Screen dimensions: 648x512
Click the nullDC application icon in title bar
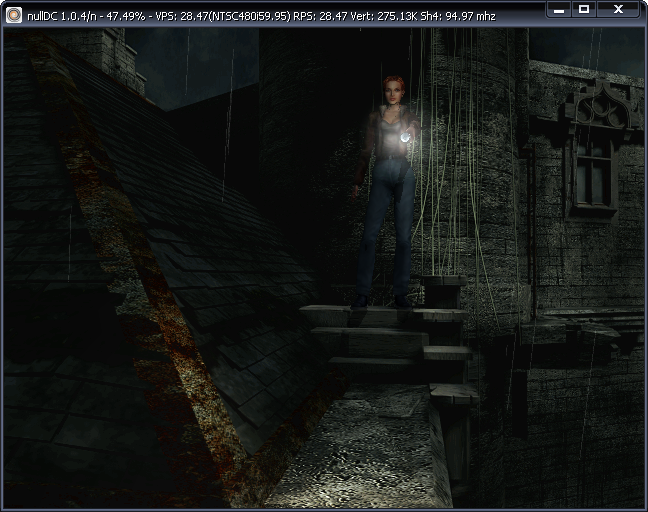14,15
